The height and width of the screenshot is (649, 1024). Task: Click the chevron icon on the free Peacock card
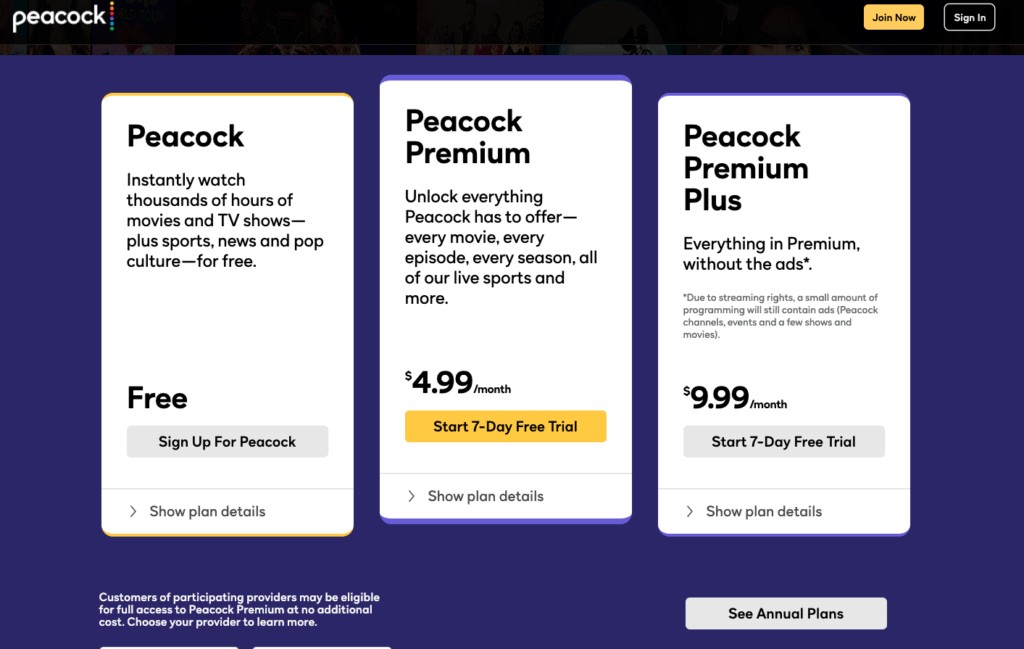pos(133,511)
